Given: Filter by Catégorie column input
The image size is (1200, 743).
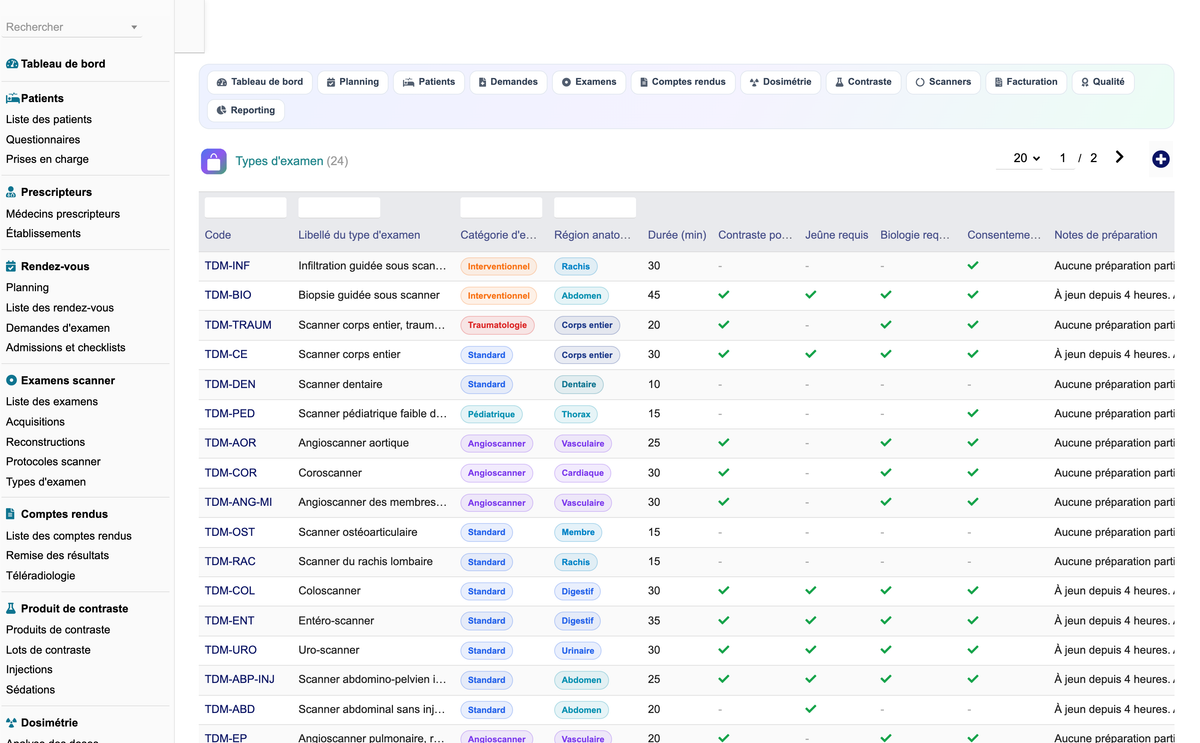Looking at the screenshot, I should click(x=501, y=207).
